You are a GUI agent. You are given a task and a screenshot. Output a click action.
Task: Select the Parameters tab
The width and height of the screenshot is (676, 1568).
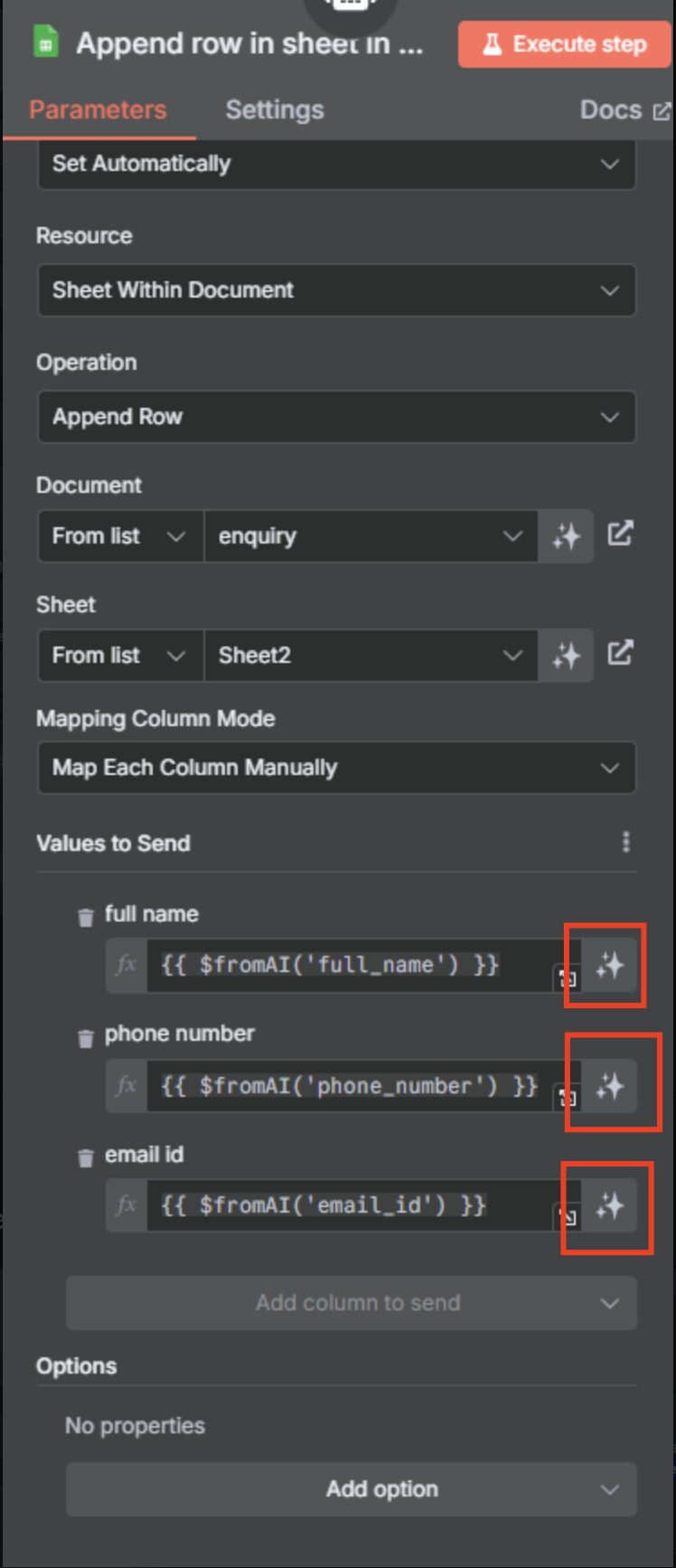tap(98, 110)
